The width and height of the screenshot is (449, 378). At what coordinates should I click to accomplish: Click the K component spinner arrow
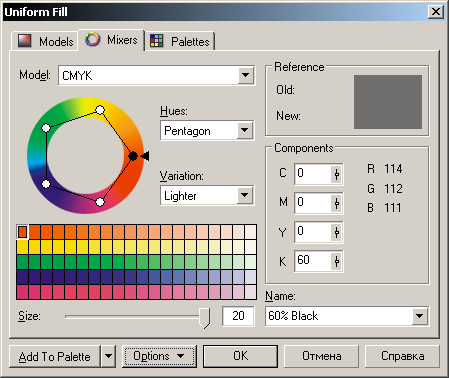[337, 261]
